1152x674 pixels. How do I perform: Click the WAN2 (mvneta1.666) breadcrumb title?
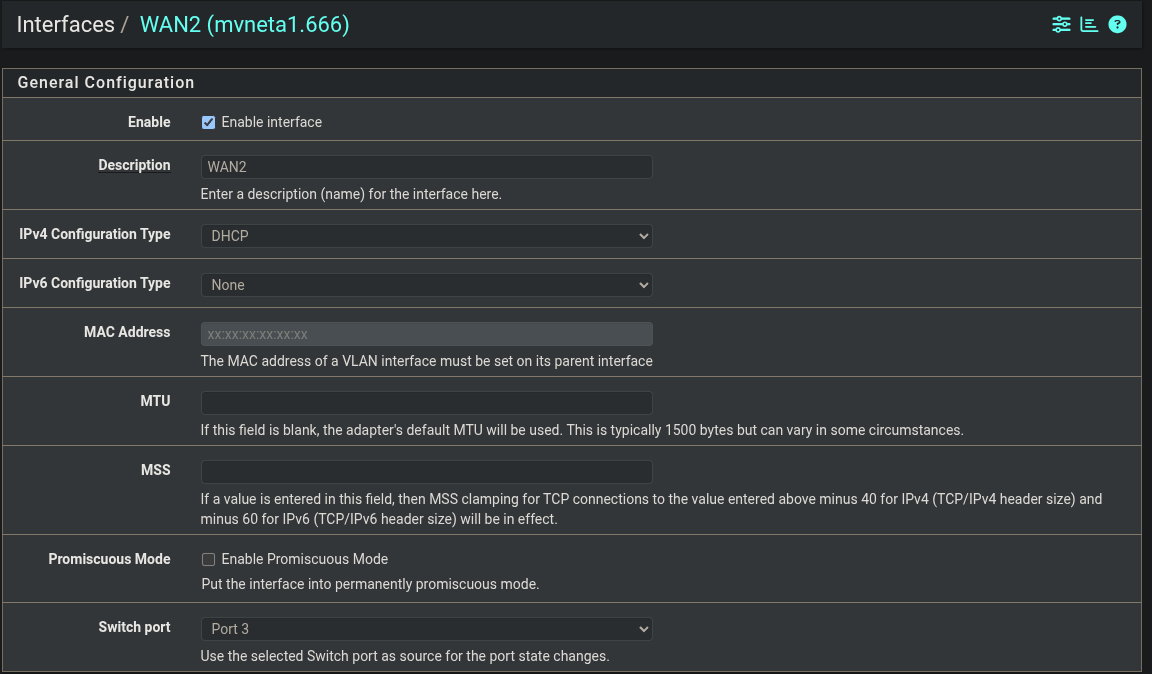click(244, 25)
